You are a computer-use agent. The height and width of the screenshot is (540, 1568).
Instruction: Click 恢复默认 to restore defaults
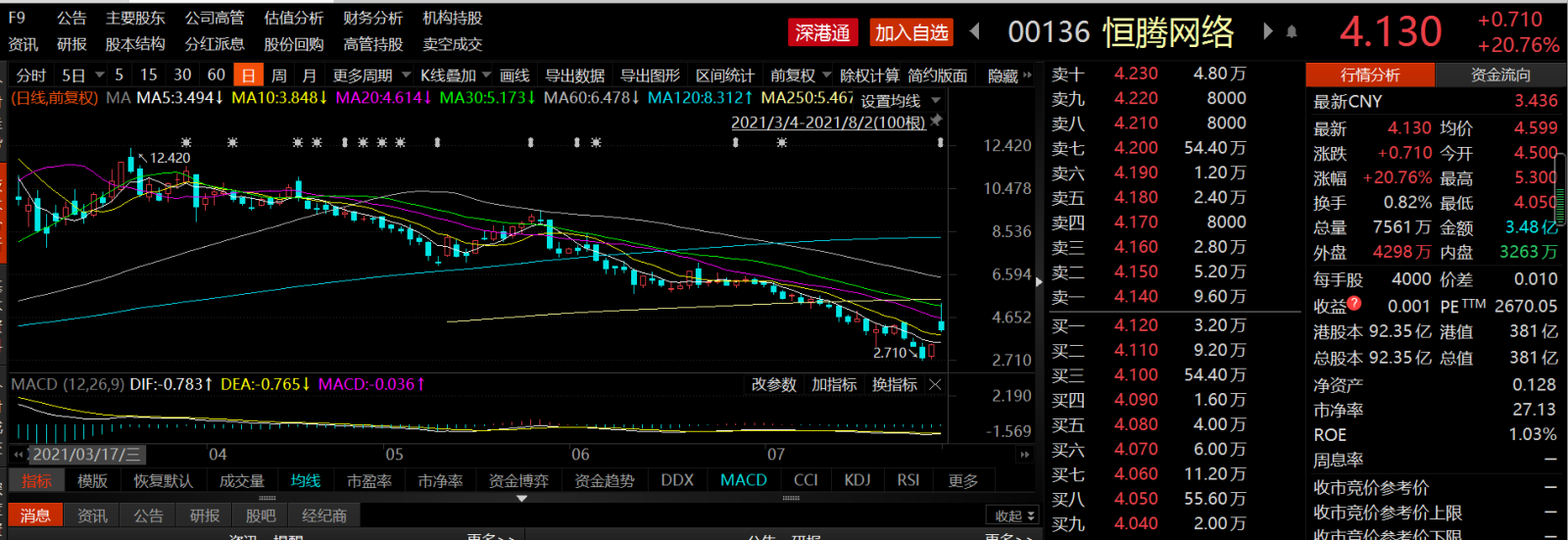163,481
